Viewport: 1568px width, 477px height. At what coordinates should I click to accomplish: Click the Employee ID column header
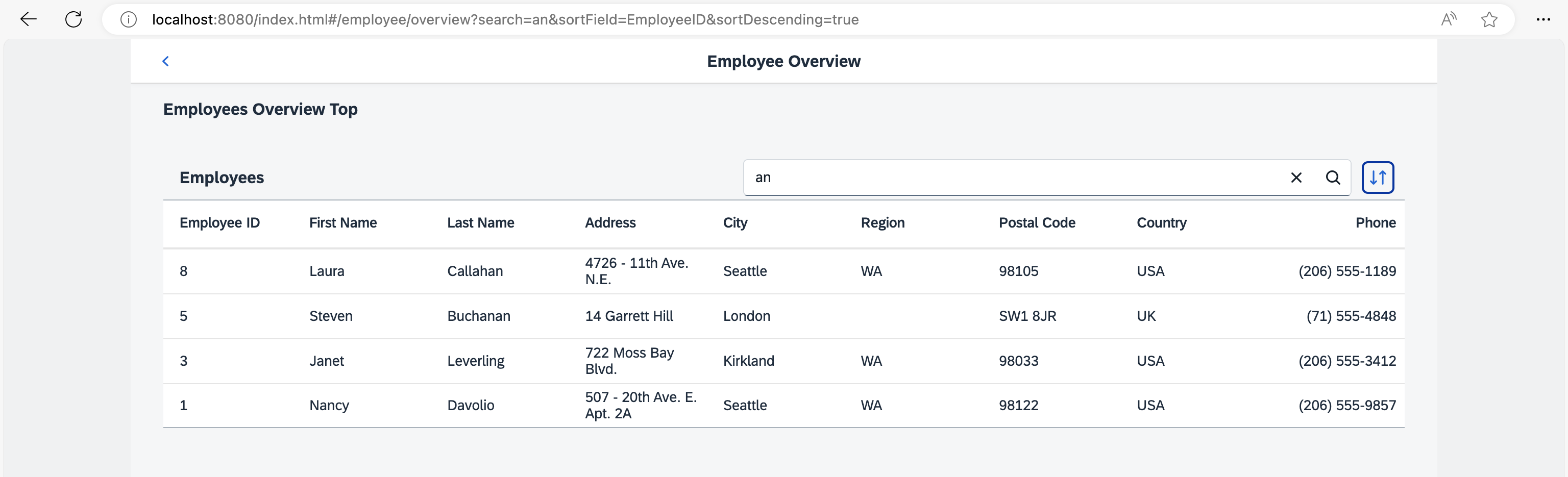(220, 222)
